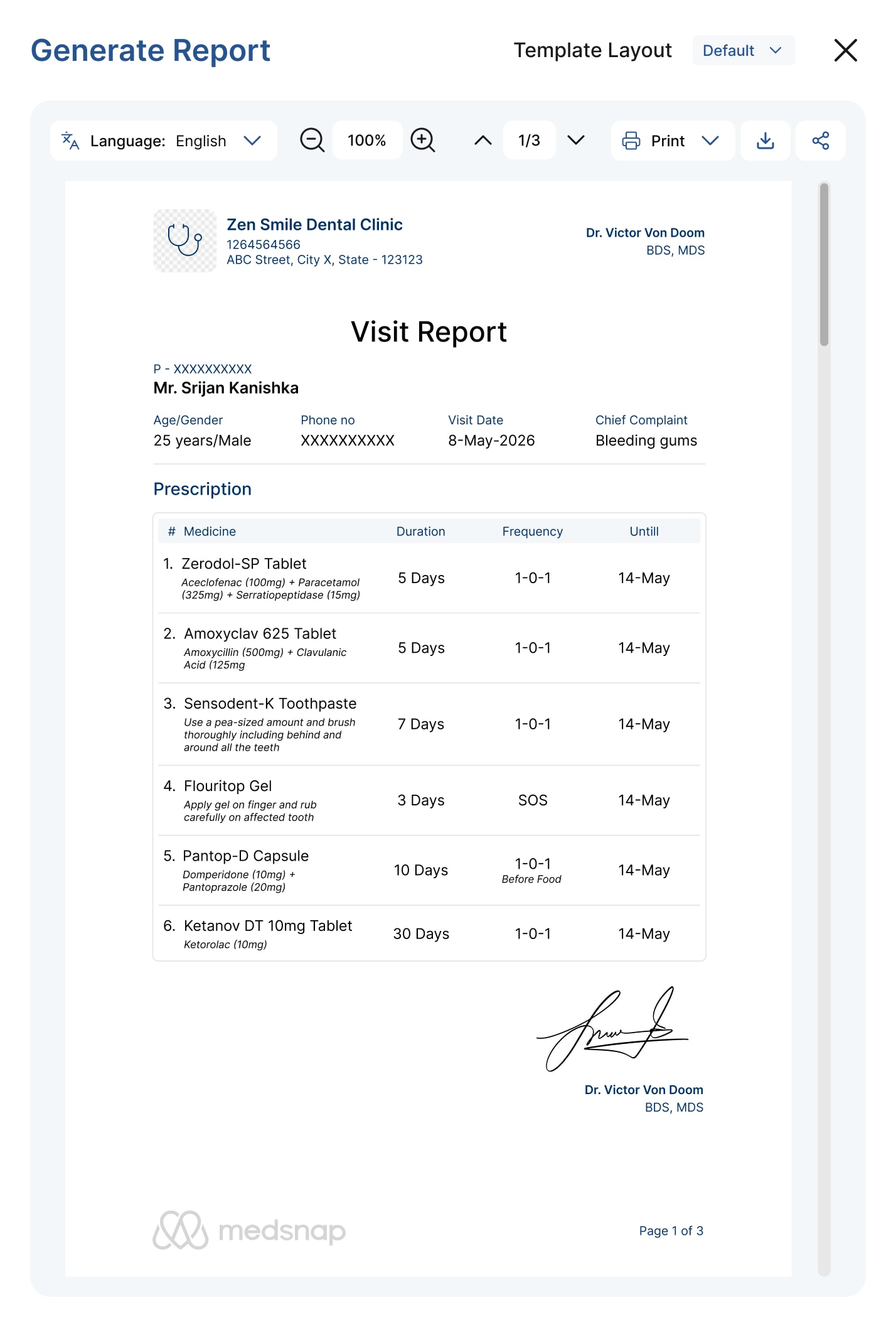Click the 'Page 1 of 3' footer text

671,1231
